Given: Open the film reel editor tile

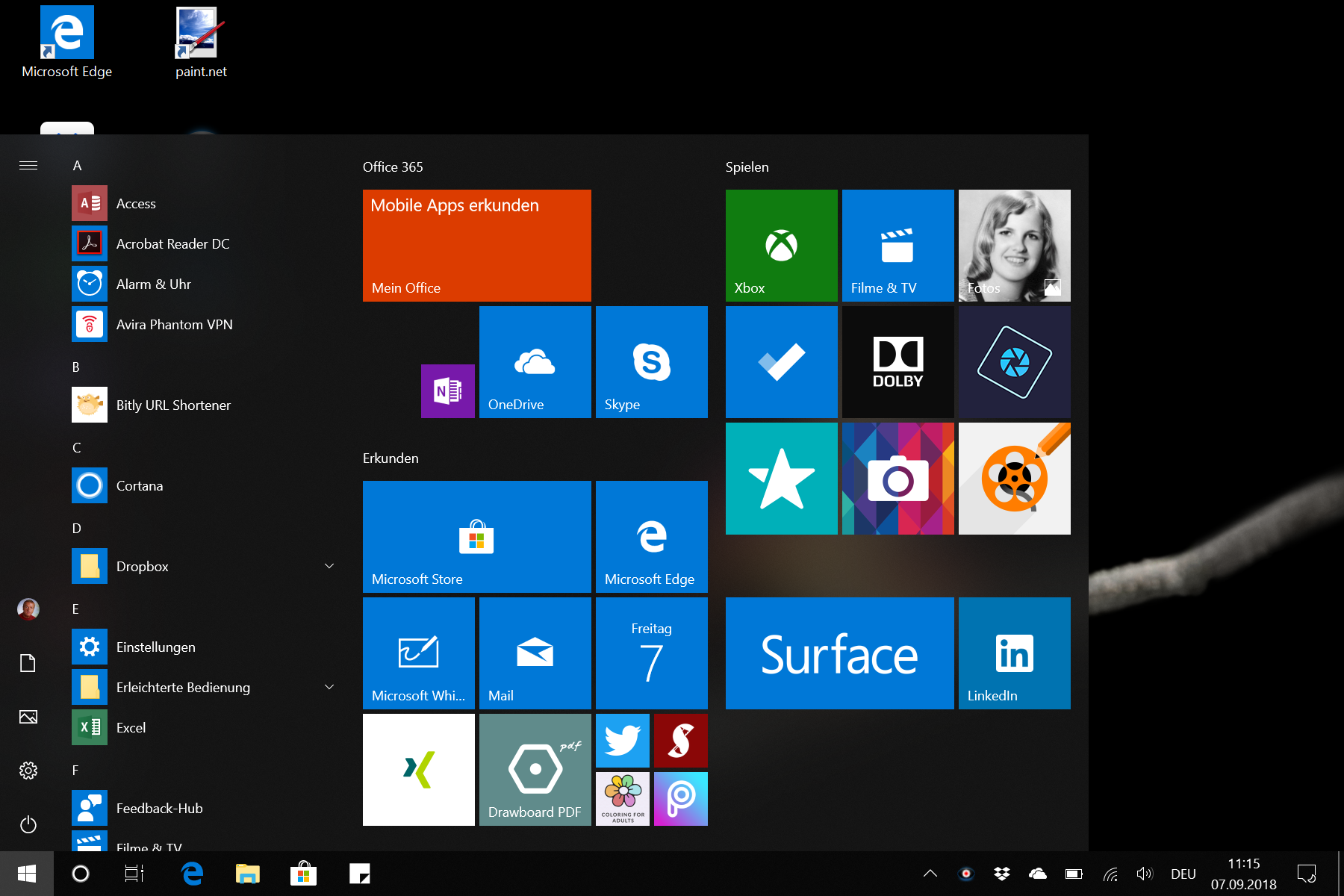Looking at the screenshot, I should click(1015, 479).
